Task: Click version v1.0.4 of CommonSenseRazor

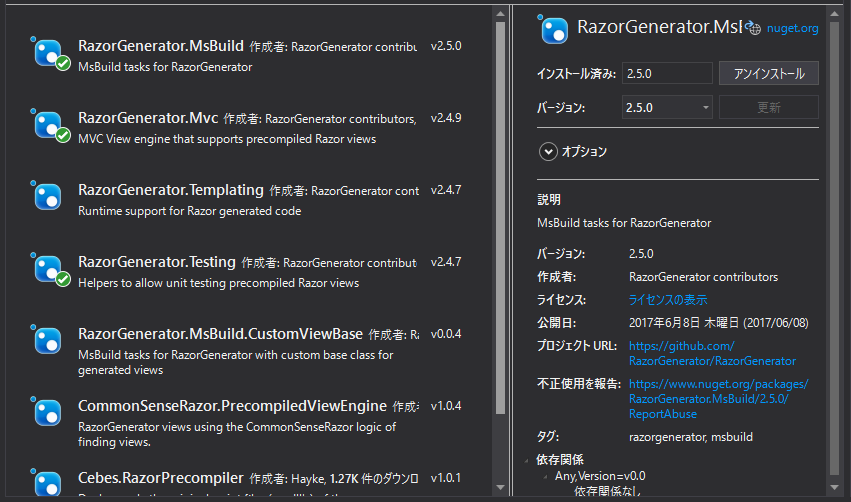Action: click(446, 406)
